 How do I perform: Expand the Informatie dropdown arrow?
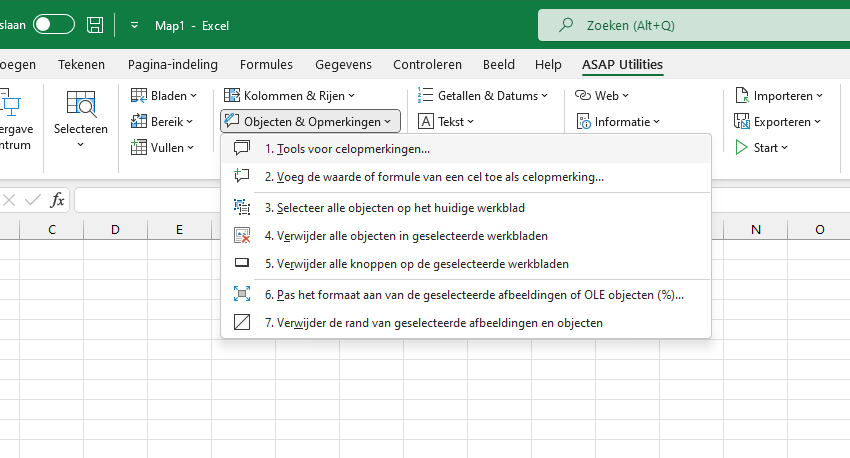[656, 122]
